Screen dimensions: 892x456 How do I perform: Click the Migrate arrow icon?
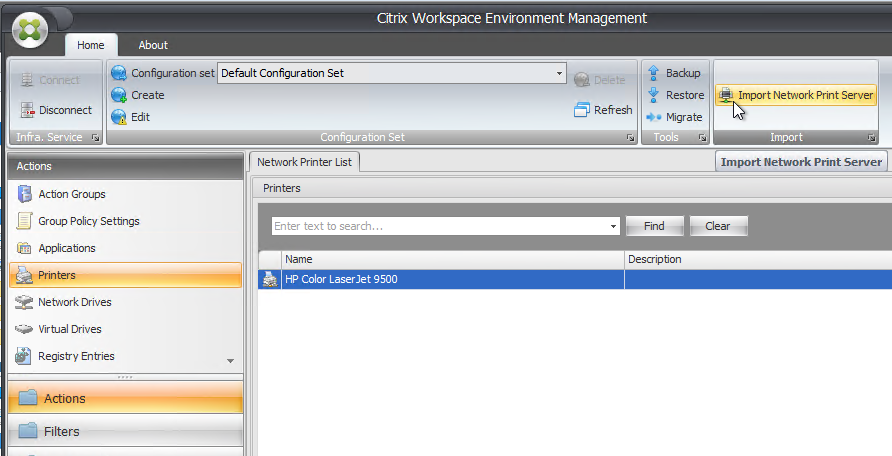654,117
